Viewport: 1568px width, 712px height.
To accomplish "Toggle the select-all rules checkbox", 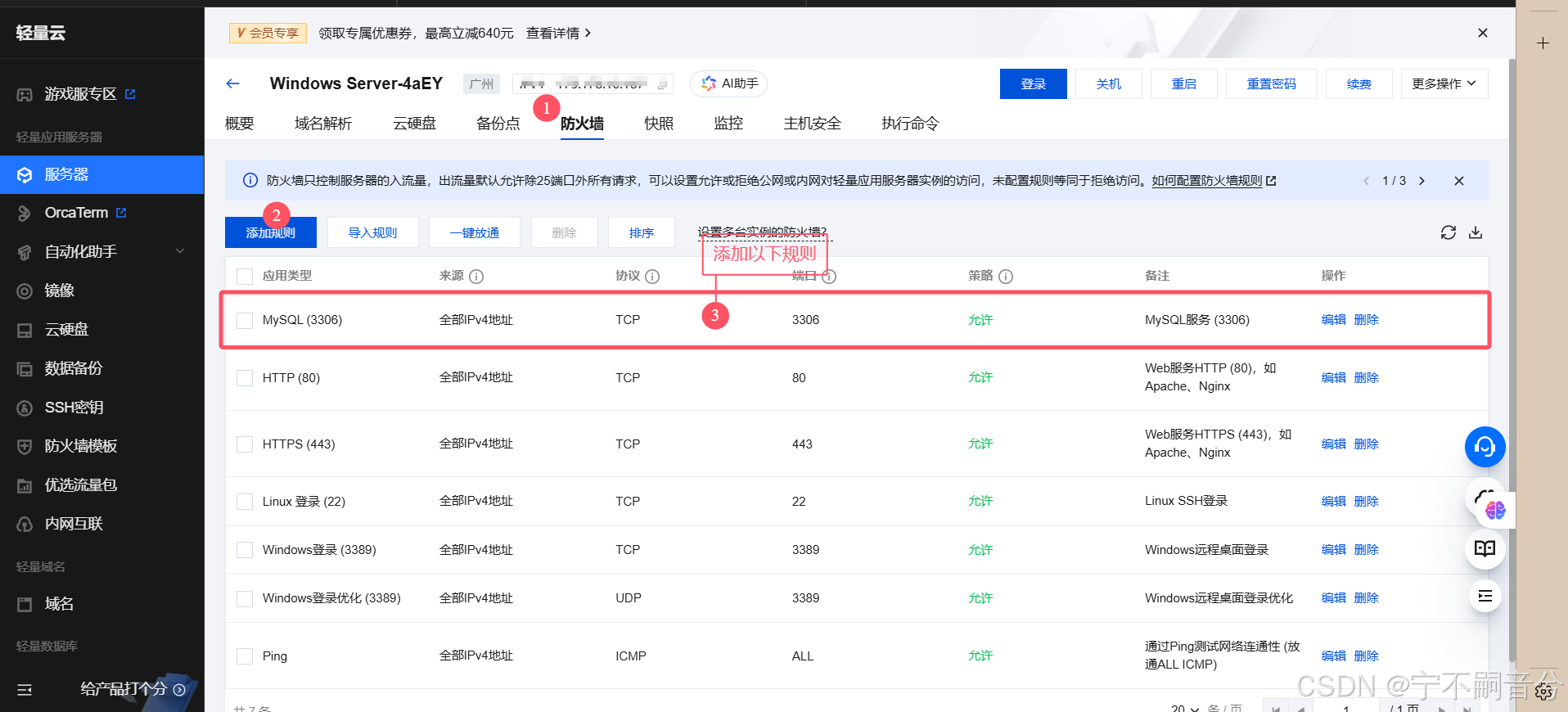I will (x=245, y=276).
